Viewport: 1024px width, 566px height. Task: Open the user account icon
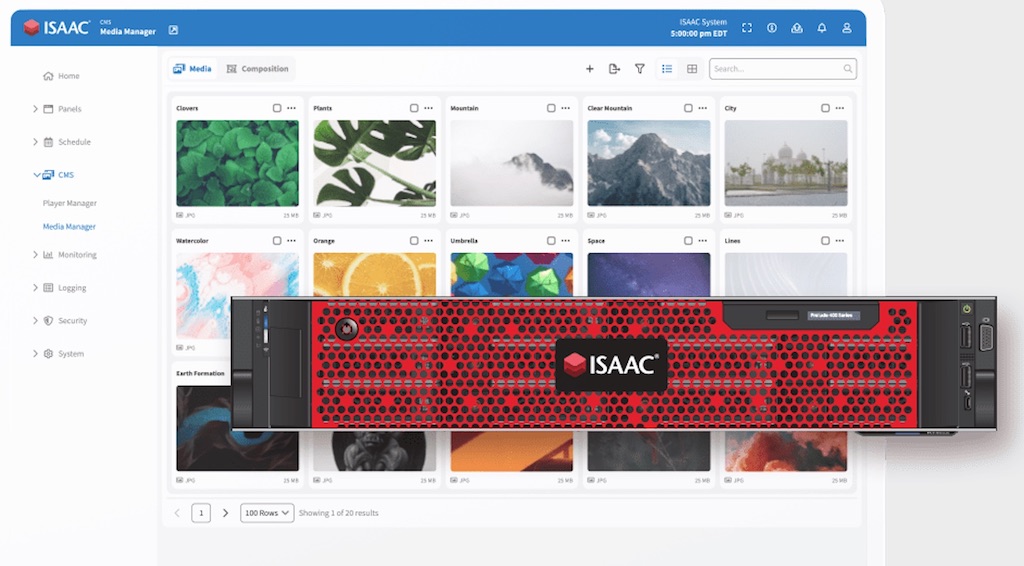pyautogui.click(x=847, y=28)
